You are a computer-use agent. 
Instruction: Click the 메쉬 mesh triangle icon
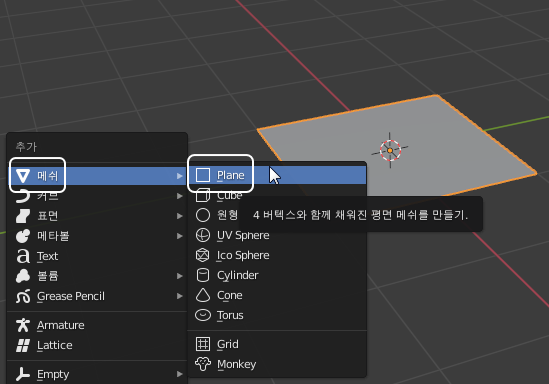(23, 176)
